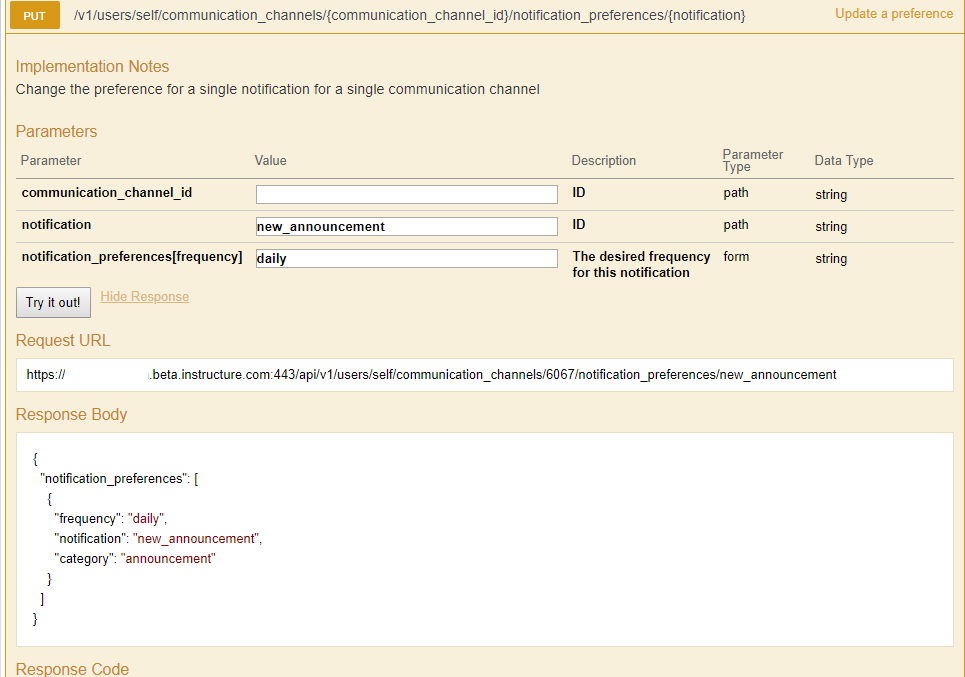
Task: Click the PUT method badge
Action: (x=34, y=16)
